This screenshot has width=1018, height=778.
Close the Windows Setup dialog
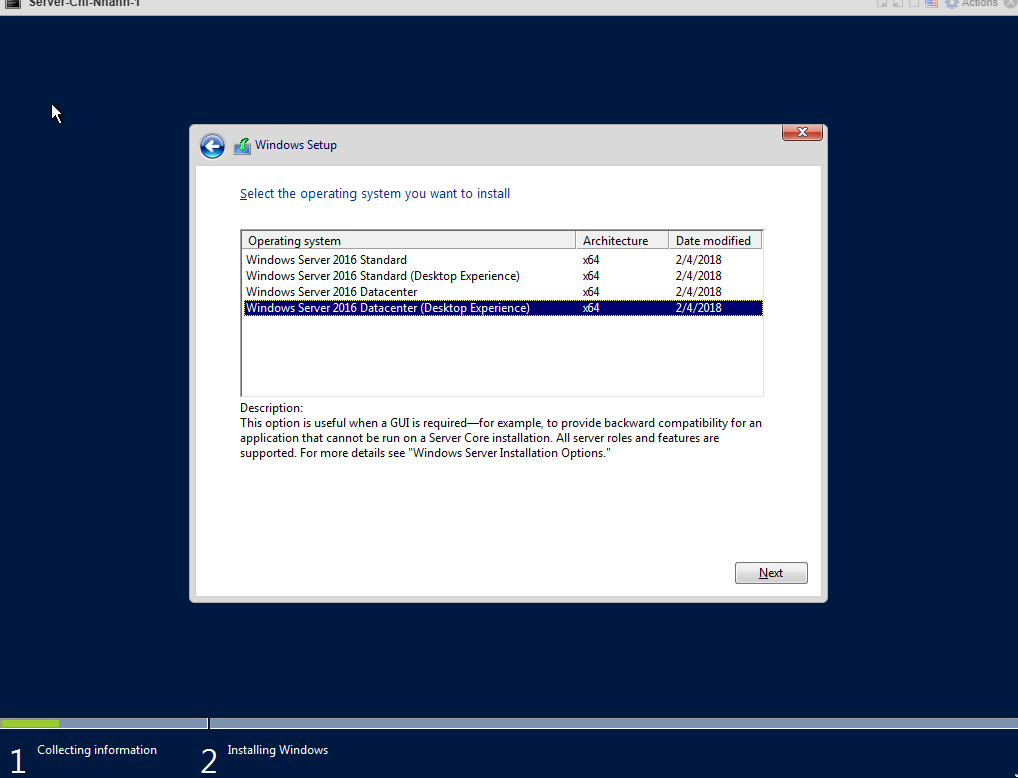[x=802, y=133]
